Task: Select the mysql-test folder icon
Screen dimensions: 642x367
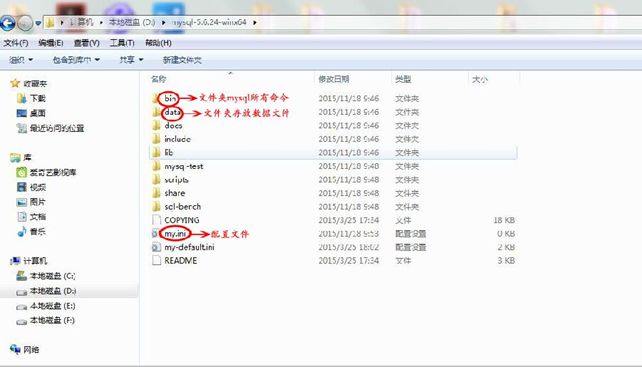Action: [156, 166]
